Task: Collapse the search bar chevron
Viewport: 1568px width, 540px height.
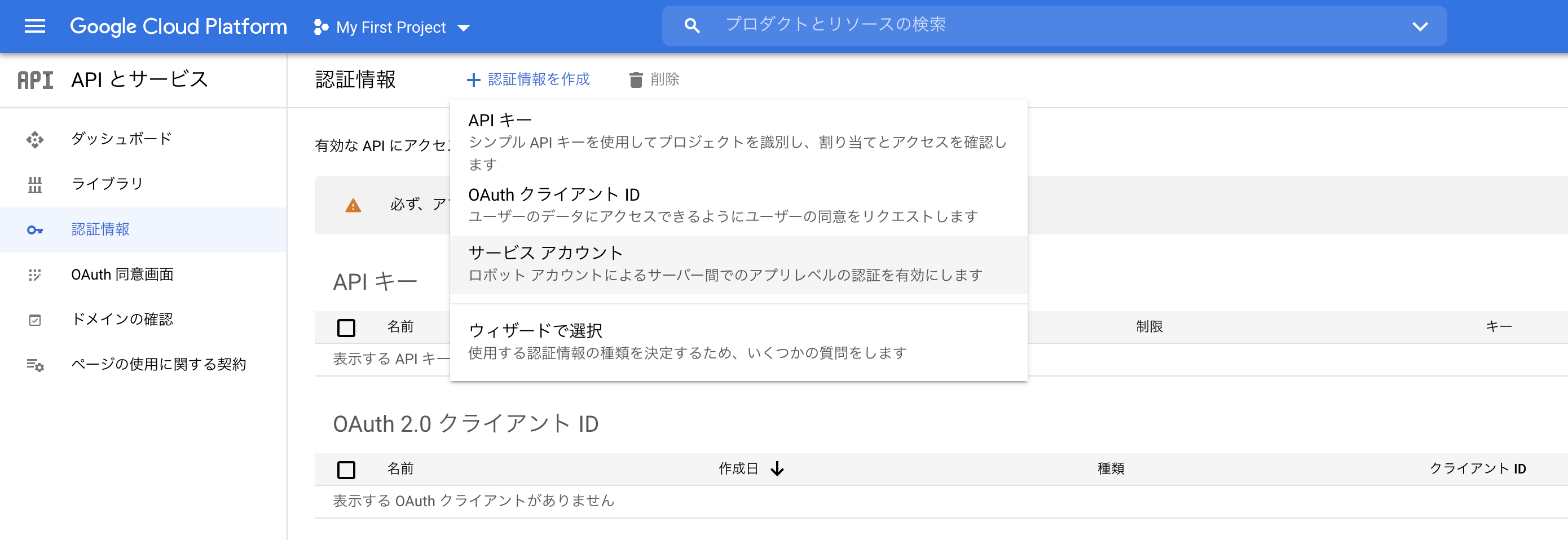Action: pyautogui.click(x=1420, y=26)
